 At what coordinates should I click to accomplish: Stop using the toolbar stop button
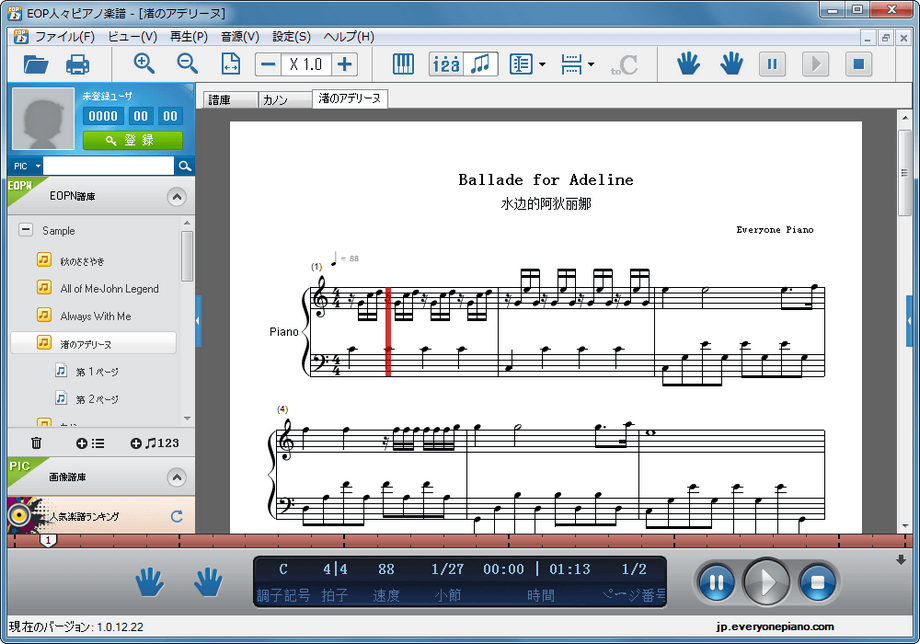pyautogui.click(x=858, y=64)
